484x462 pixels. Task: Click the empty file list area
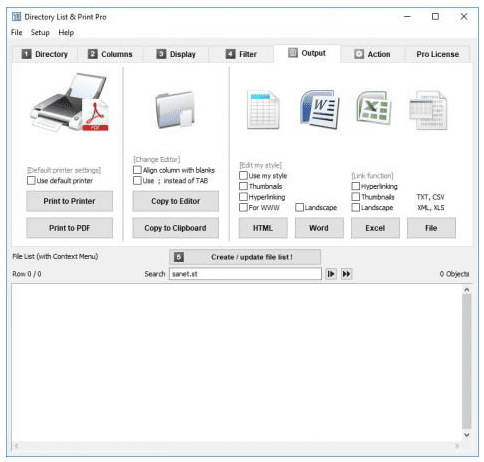click(x=237, y=363)
